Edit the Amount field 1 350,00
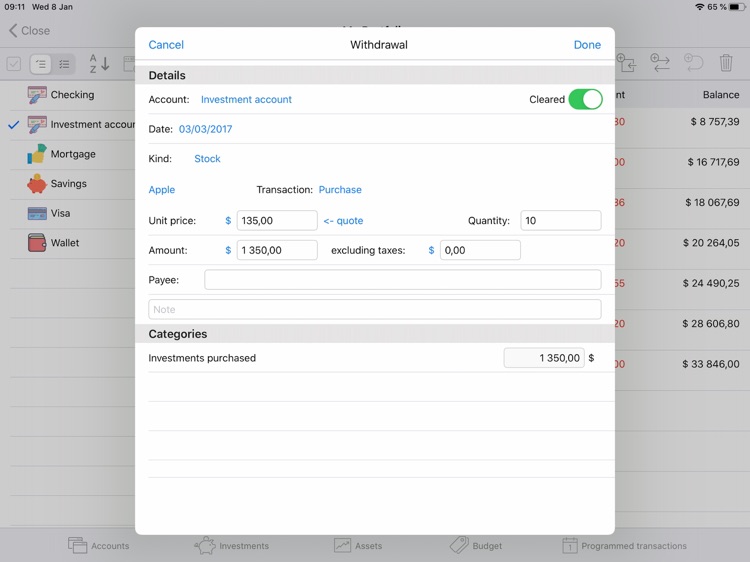Image resolution: width=750 pixels, height=562 pixels. coord(277,250)
